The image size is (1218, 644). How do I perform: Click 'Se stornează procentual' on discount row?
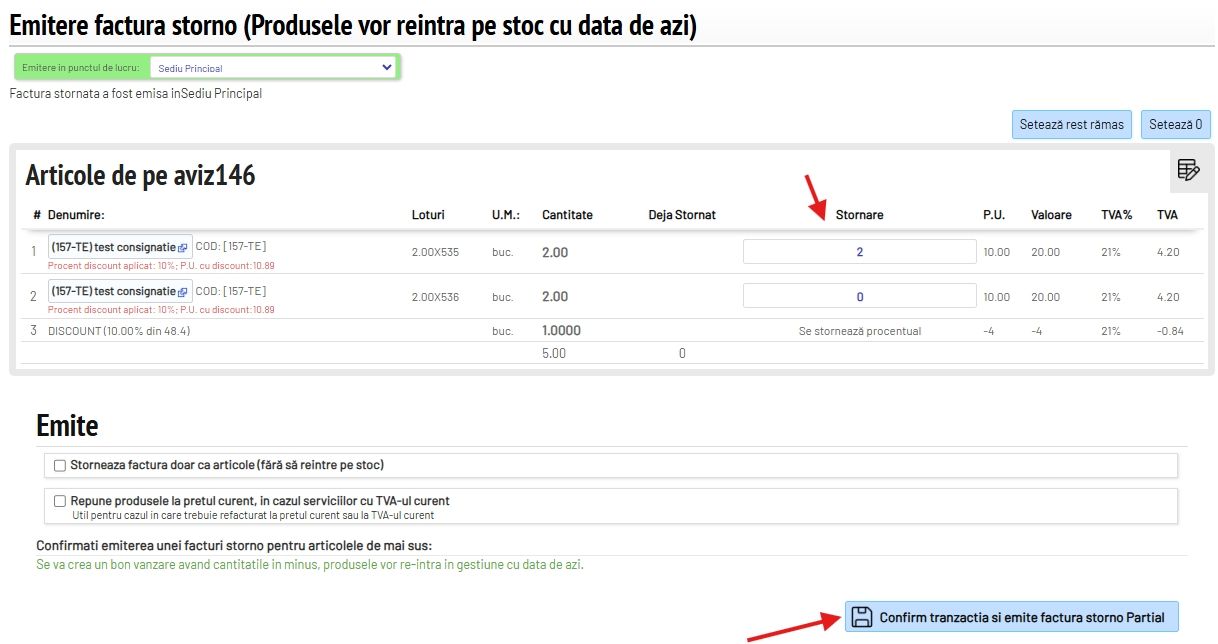point(859,331)
